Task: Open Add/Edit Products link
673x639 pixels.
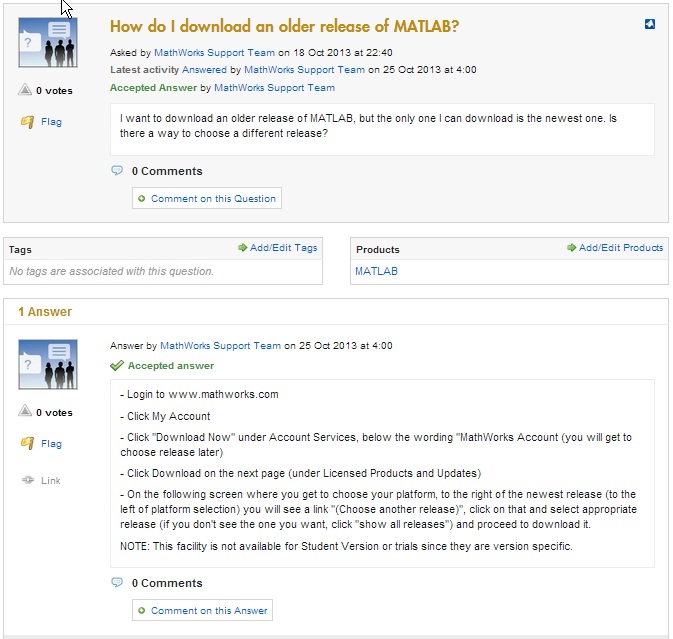Action: (x=615, y=248)
